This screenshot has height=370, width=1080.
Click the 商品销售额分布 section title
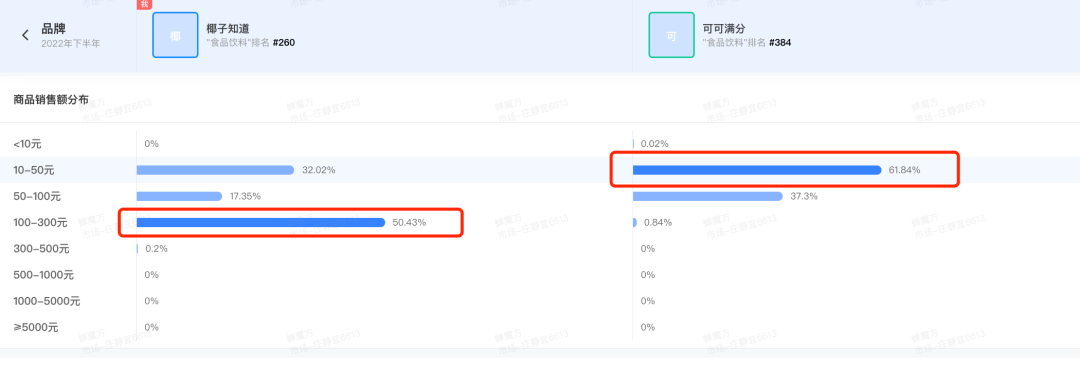click(50, 99)
